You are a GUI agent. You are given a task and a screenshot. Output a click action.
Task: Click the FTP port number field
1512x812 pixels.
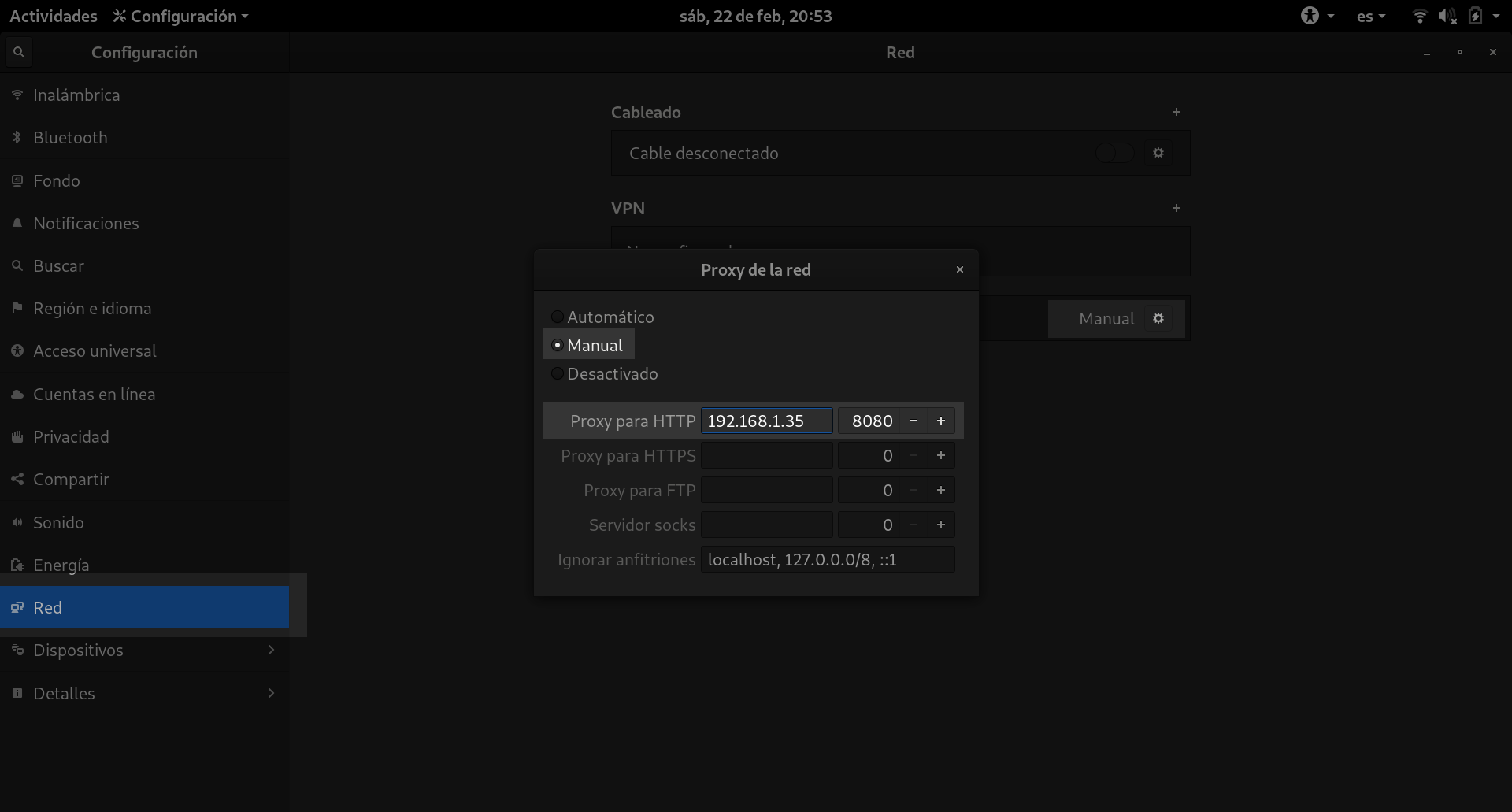click(869, 490)
